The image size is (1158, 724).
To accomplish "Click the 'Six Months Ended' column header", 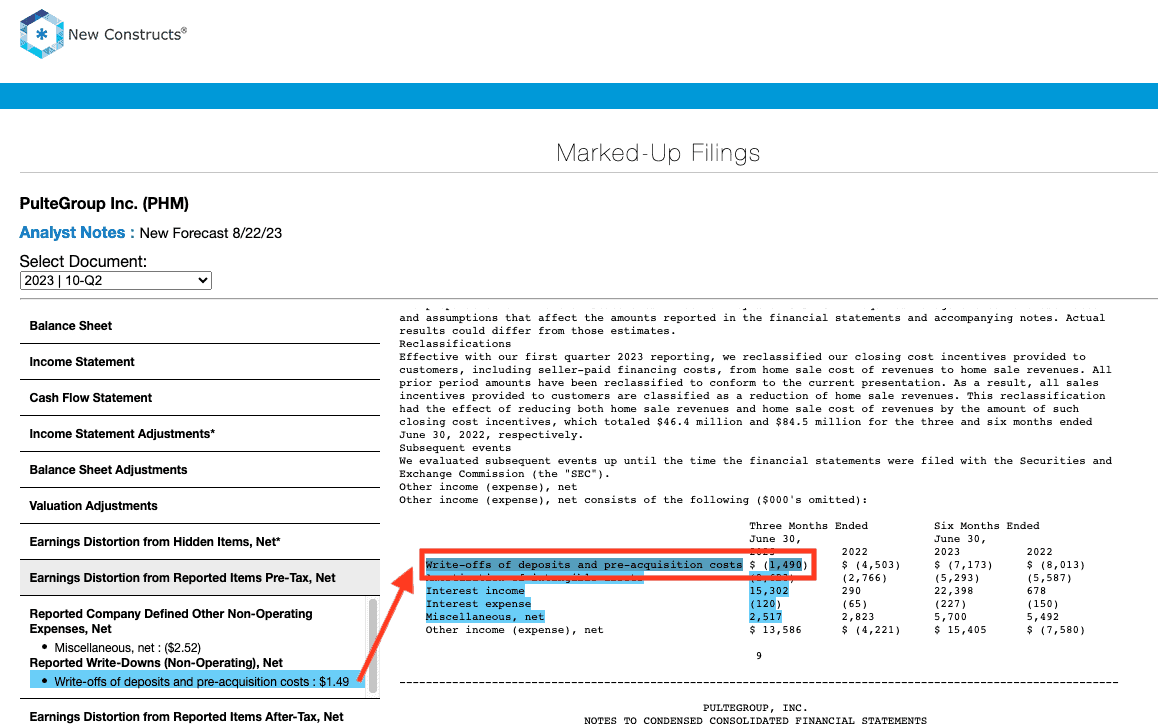I will click(987, 526).
